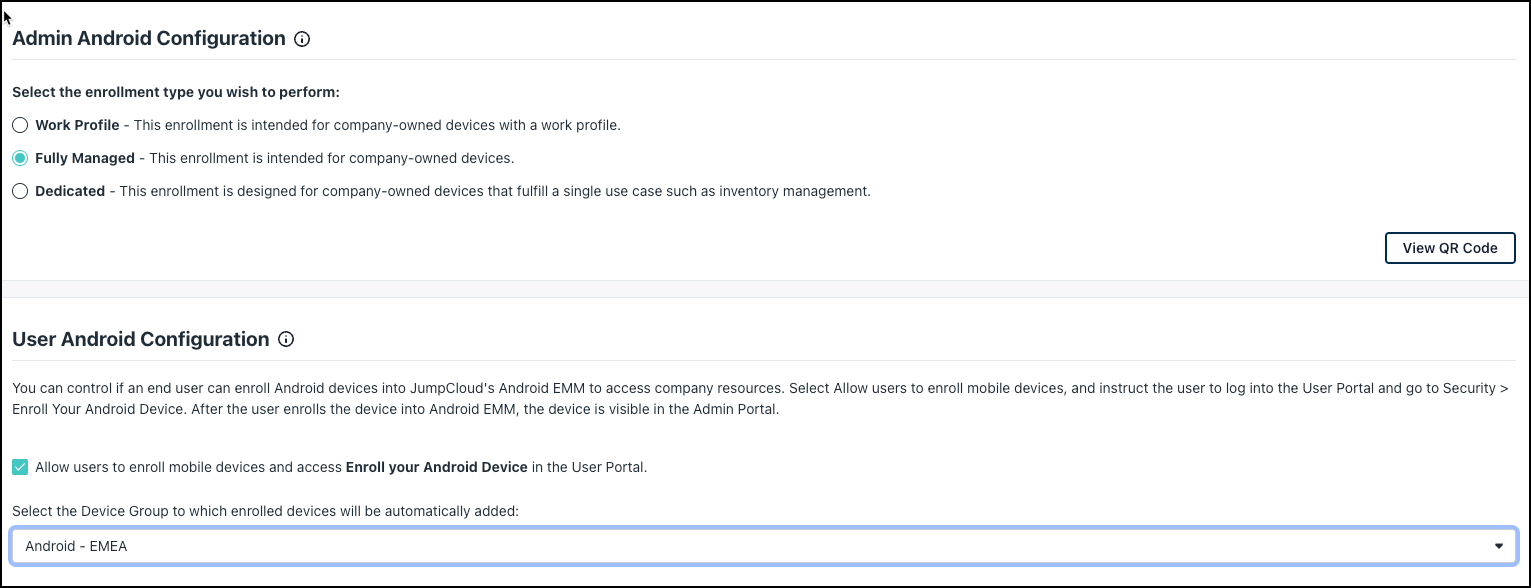Click info icon beside User Android Configuration
The height and width of the screenshot is (588, 1531).
pos(286,340)
